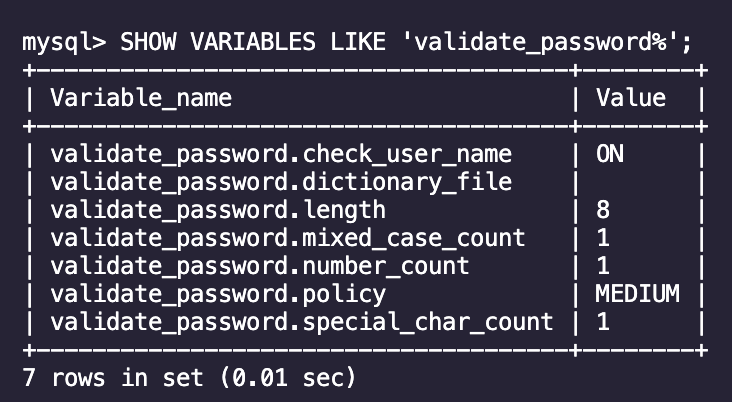
Task: Select the Variable_name column header
Action: tap(141, 98)
